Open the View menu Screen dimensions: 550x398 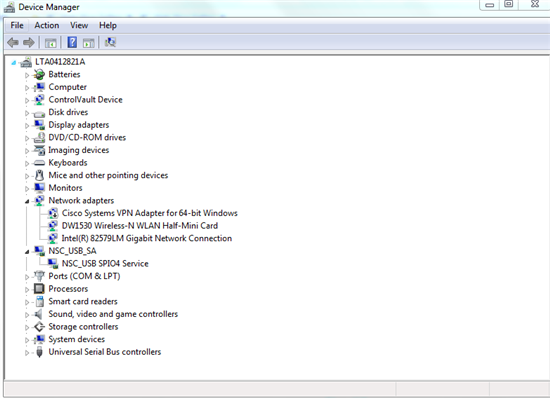[79, 25]
